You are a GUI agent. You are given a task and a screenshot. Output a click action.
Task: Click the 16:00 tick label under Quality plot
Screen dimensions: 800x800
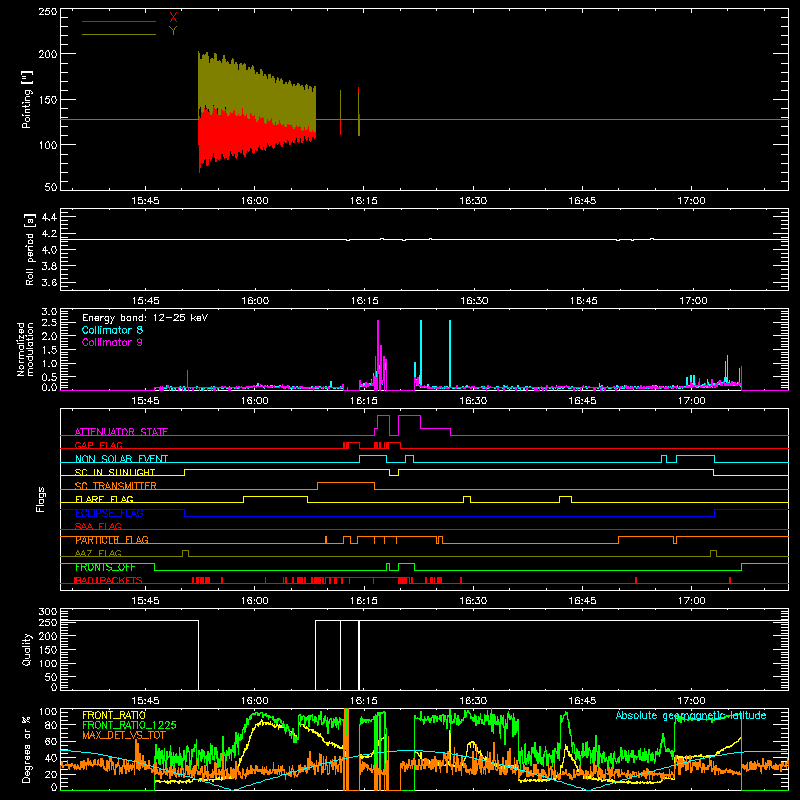click(x=255, y=701)
